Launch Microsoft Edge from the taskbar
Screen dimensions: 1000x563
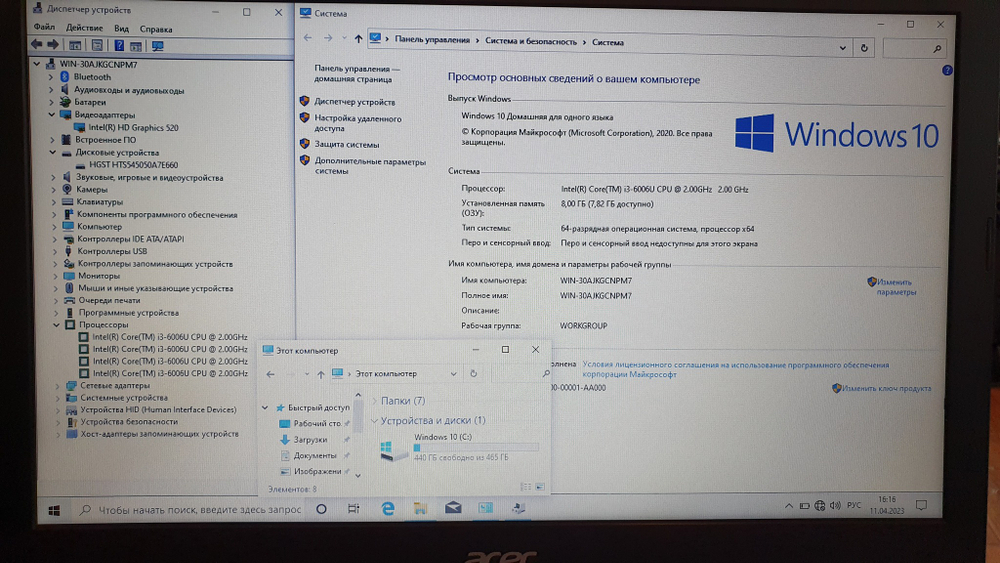[x=387, y=508]
